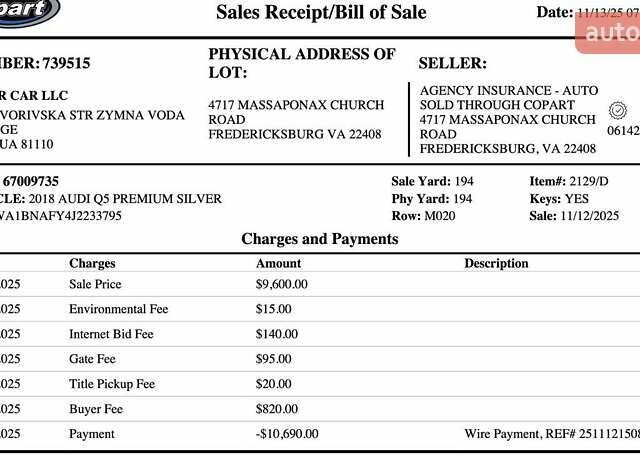Viewport: 640px width, 456px height.
Task: Select the 2018 AUDI Q5 PREMIUM SILVER text
Action: (125, 199)
